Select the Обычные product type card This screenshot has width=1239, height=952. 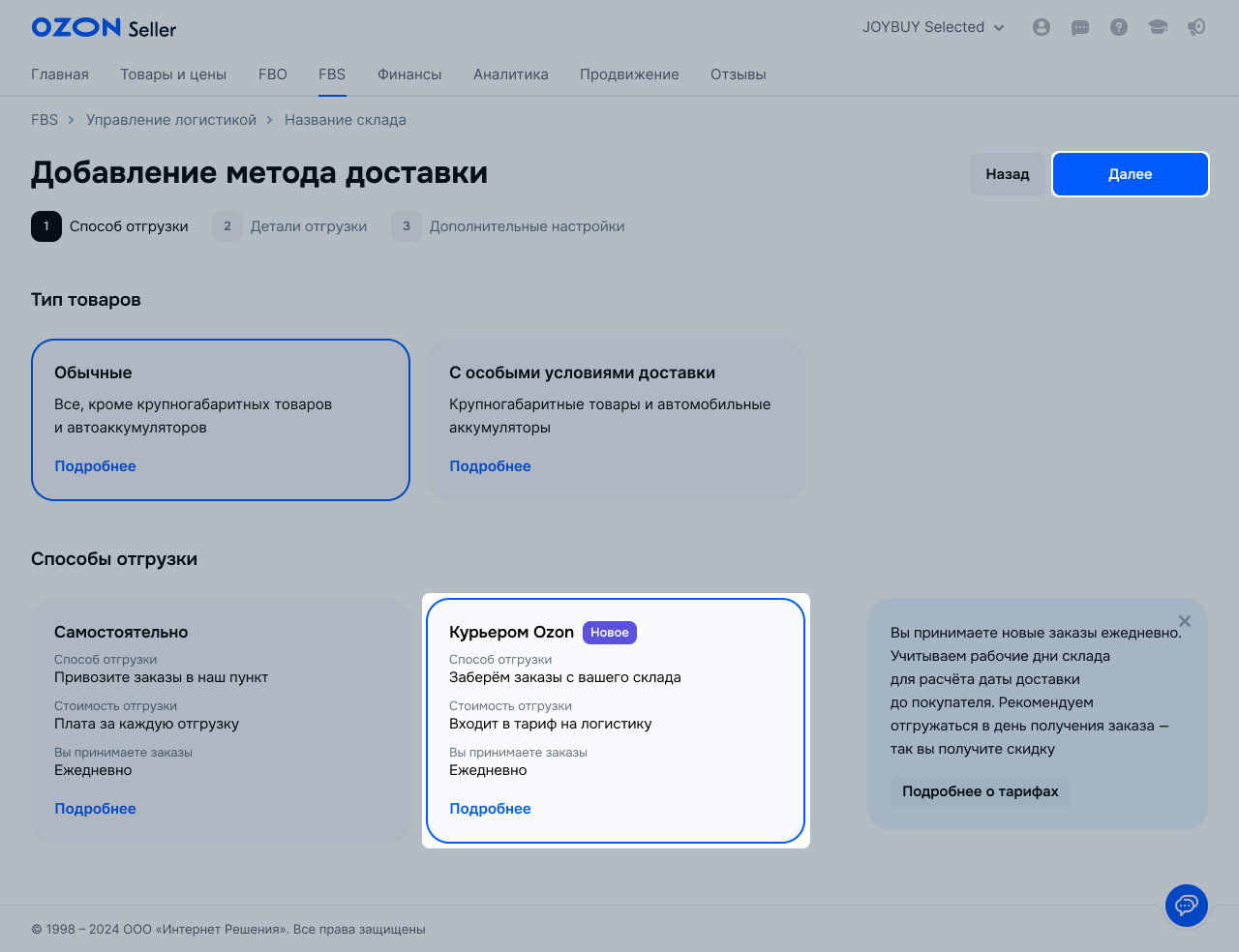[221, 419]
